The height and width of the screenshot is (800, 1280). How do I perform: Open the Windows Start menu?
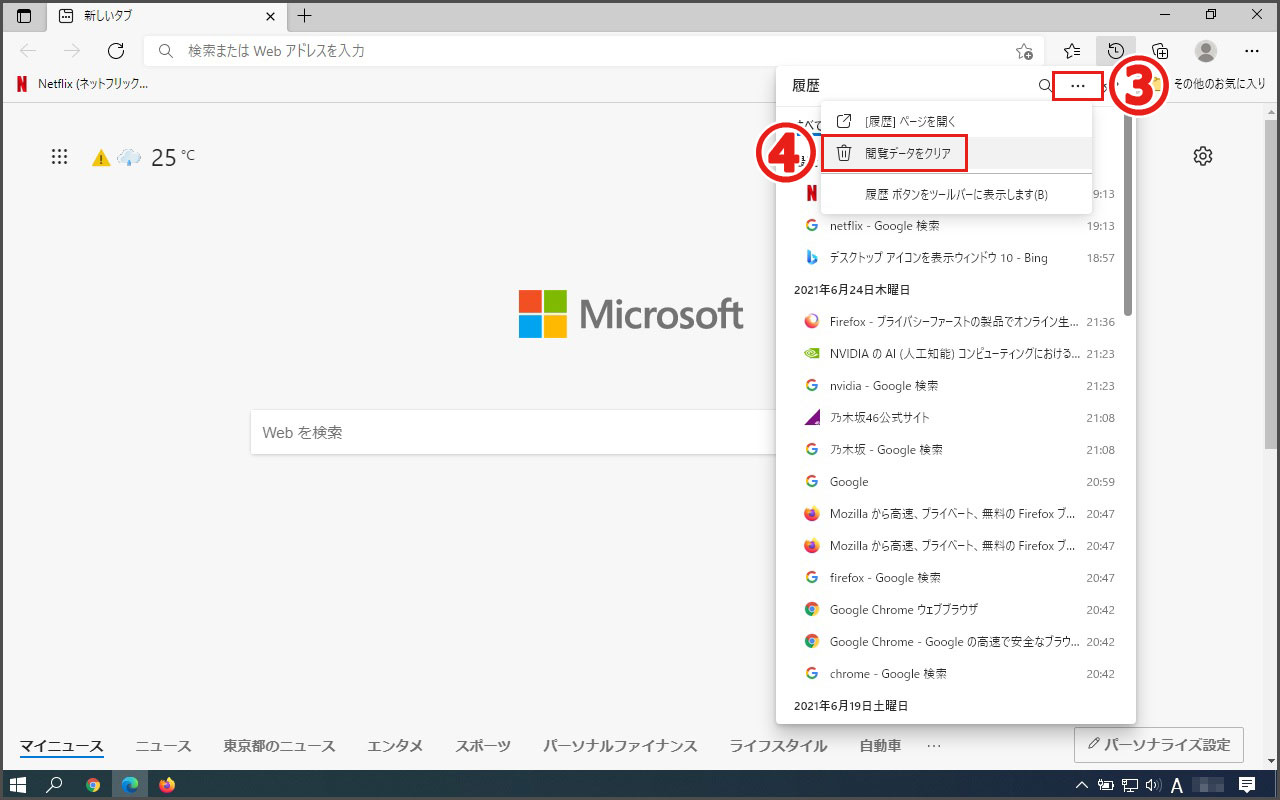point(18,784)
